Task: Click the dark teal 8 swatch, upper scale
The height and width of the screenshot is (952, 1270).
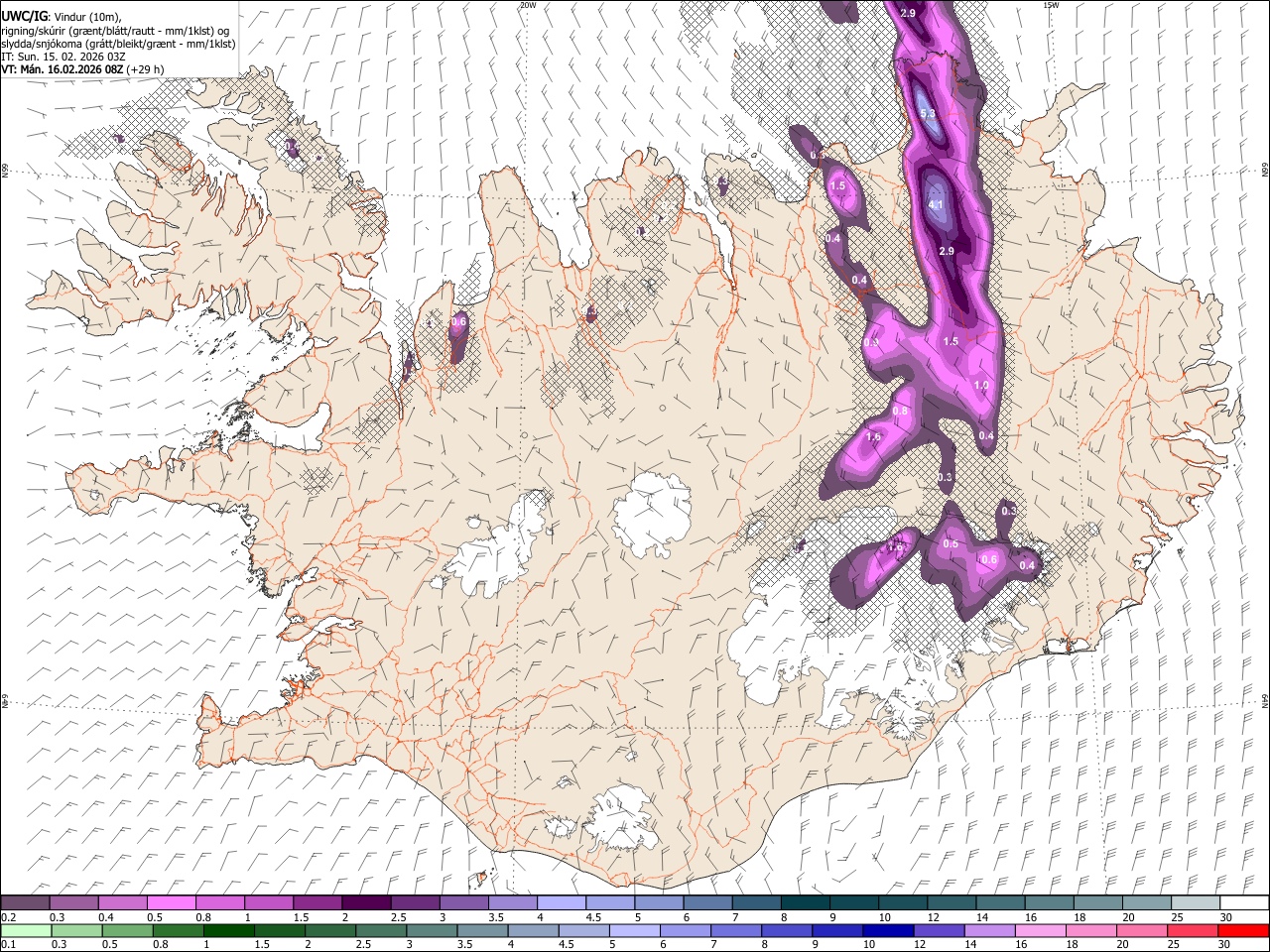Action: pos(806,903)
